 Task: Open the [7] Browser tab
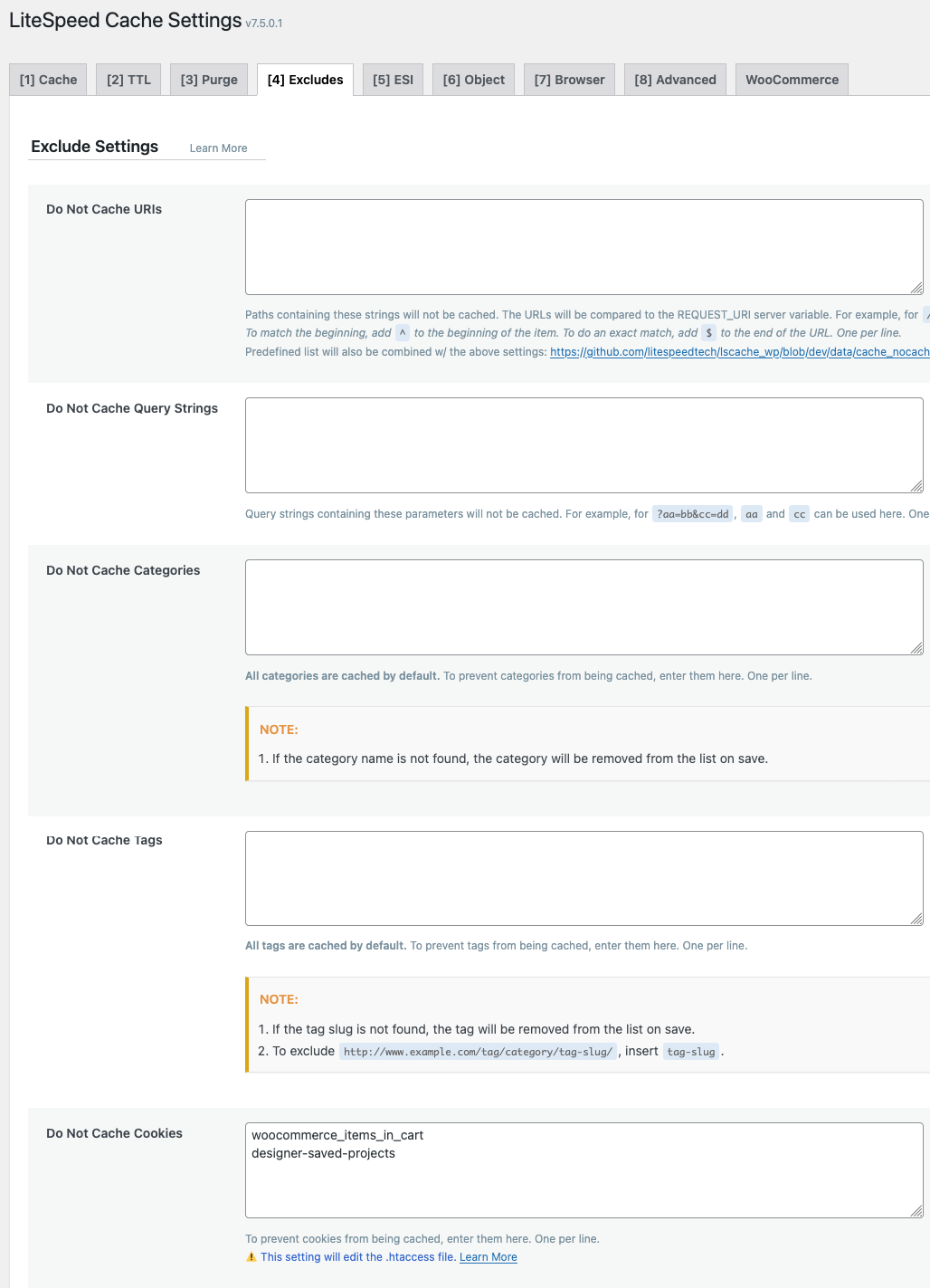(569, 80)
